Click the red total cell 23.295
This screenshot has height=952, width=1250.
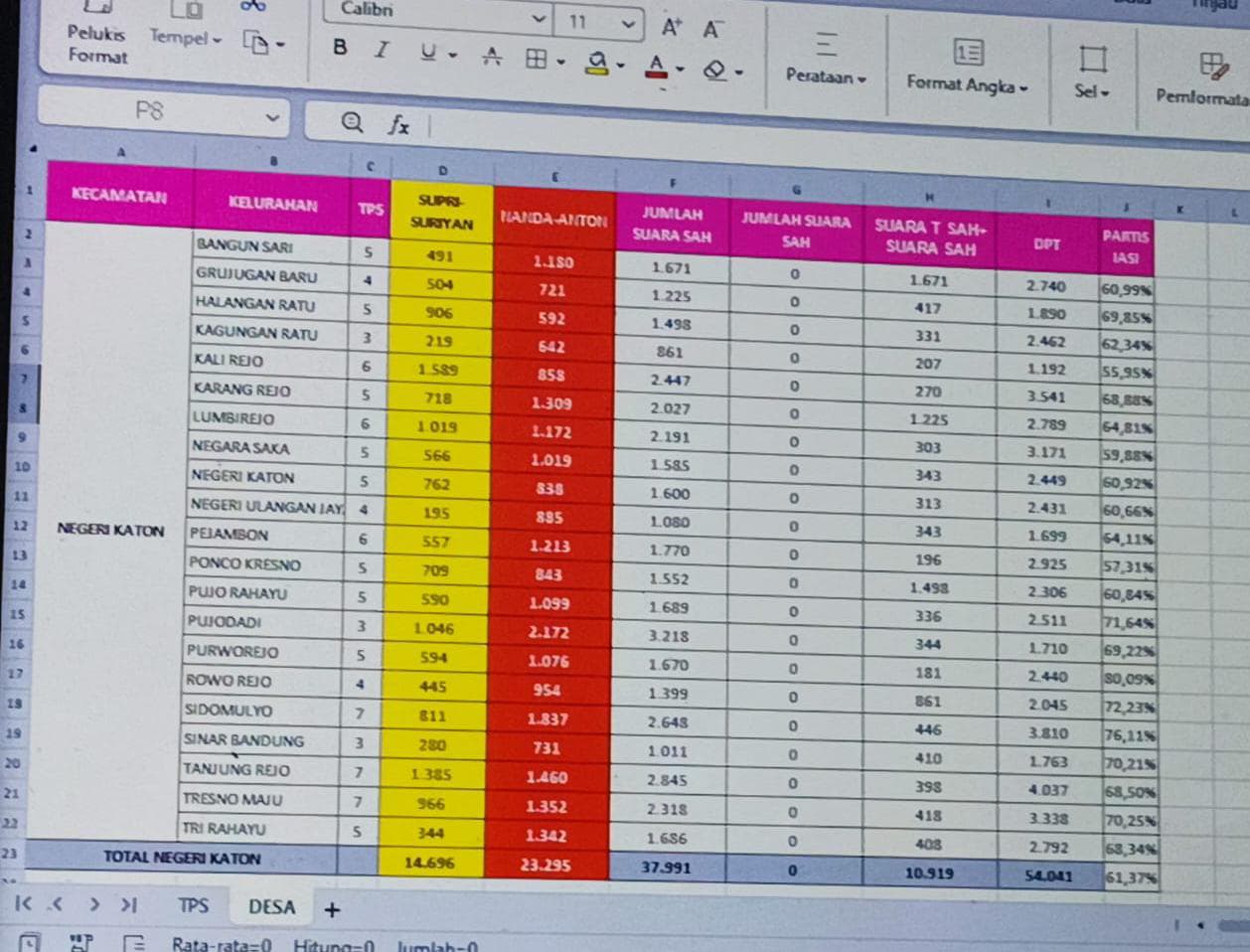point(546,865)
